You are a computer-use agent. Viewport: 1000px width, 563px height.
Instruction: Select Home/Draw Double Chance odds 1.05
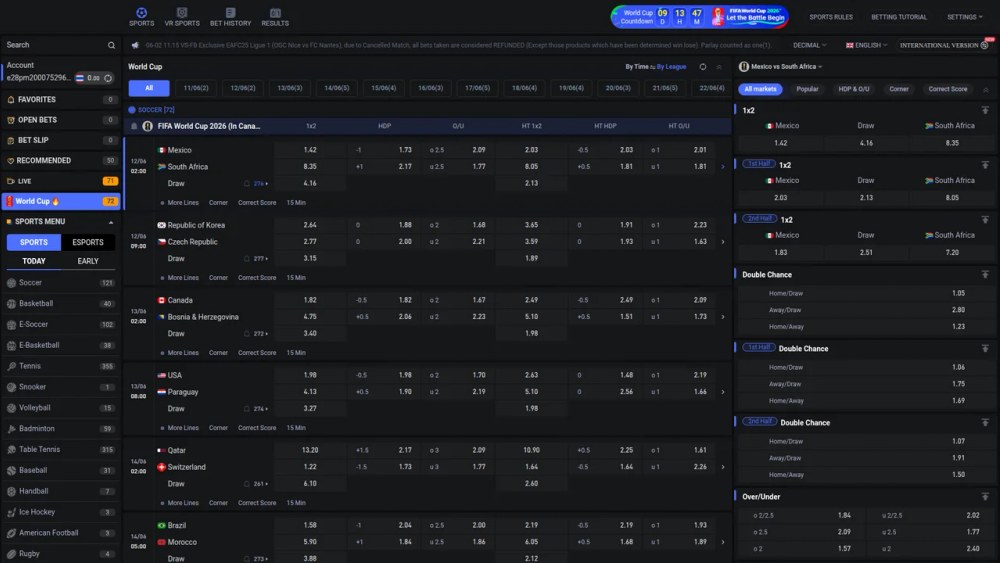tap(958, 293)
